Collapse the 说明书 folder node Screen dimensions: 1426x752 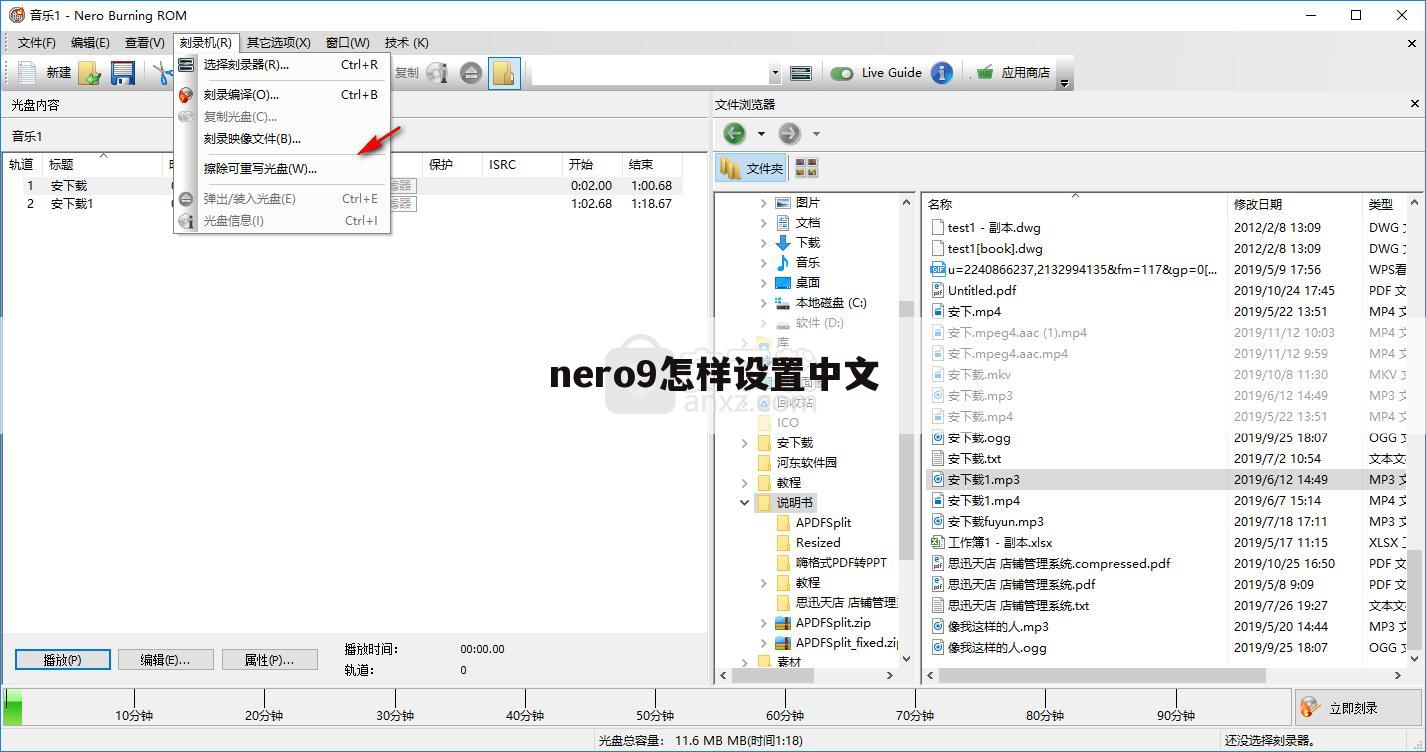pos(745,502)
